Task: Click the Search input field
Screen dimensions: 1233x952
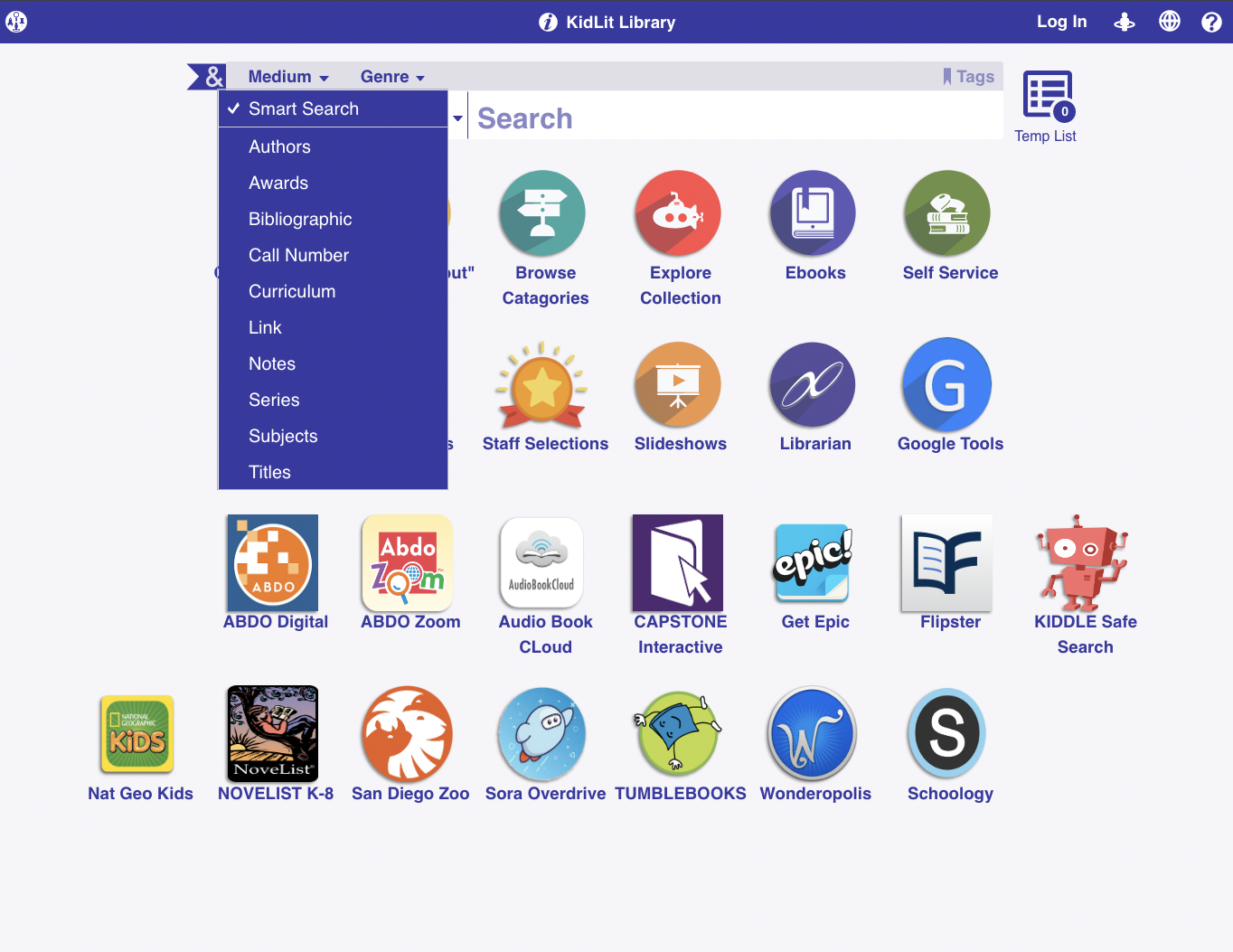Action: coord(736,118)
